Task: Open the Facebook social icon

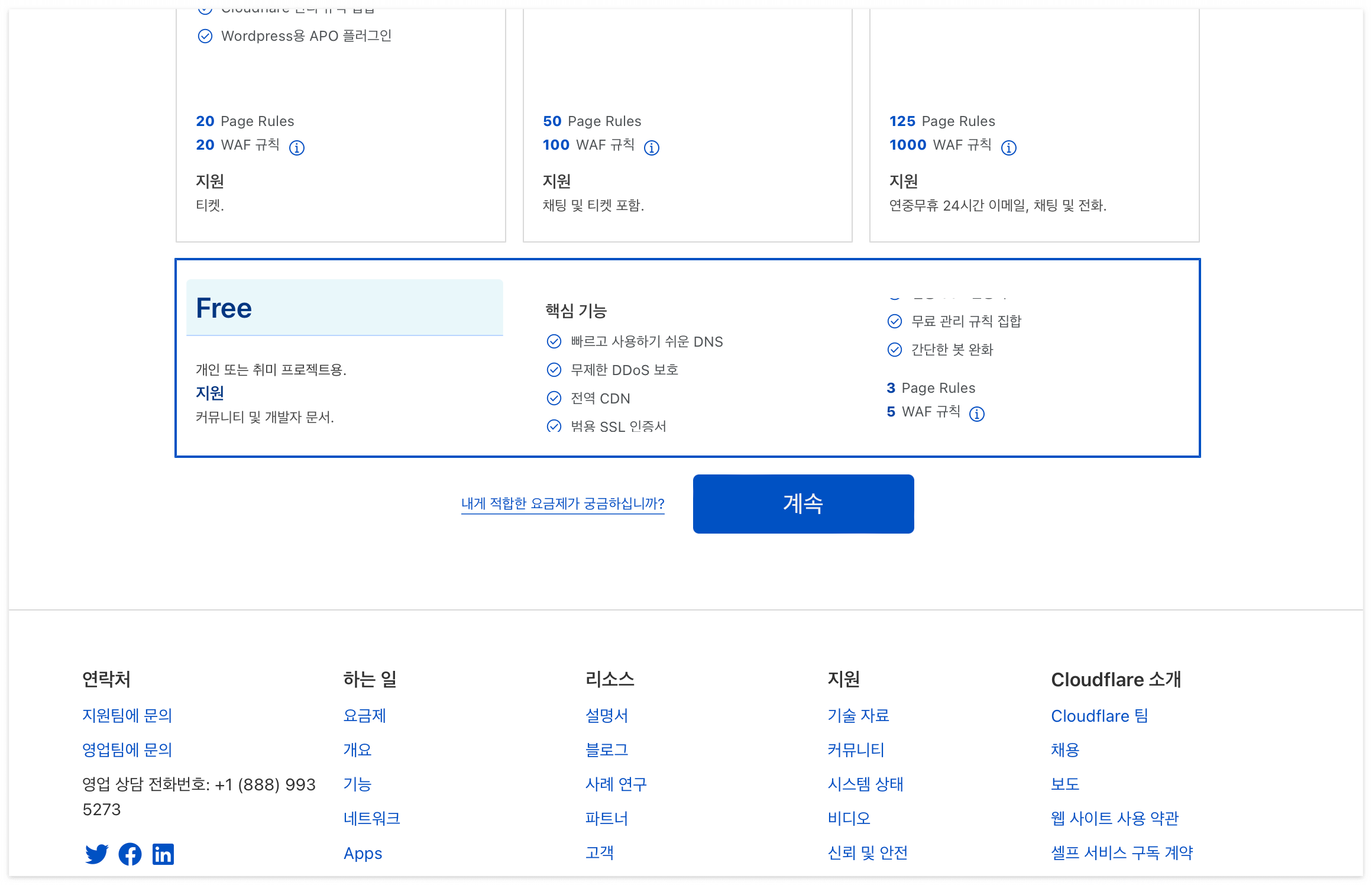Action: [x=130, y=854]
